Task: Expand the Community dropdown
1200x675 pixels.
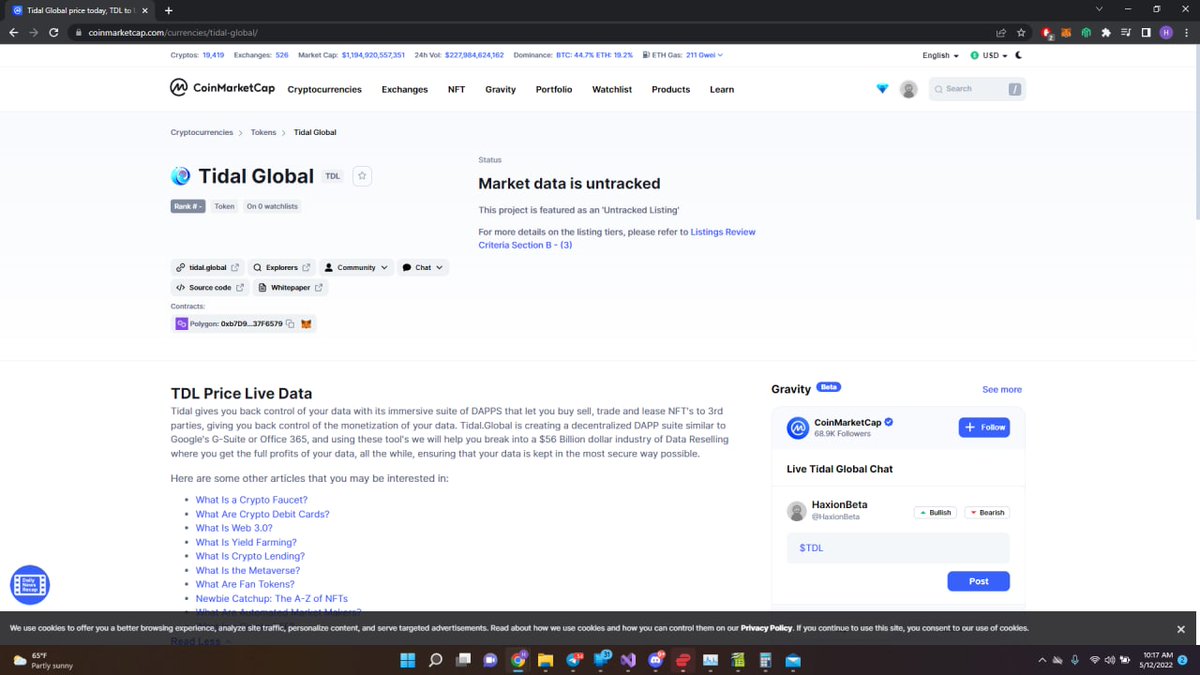Action: click(357, 267)
